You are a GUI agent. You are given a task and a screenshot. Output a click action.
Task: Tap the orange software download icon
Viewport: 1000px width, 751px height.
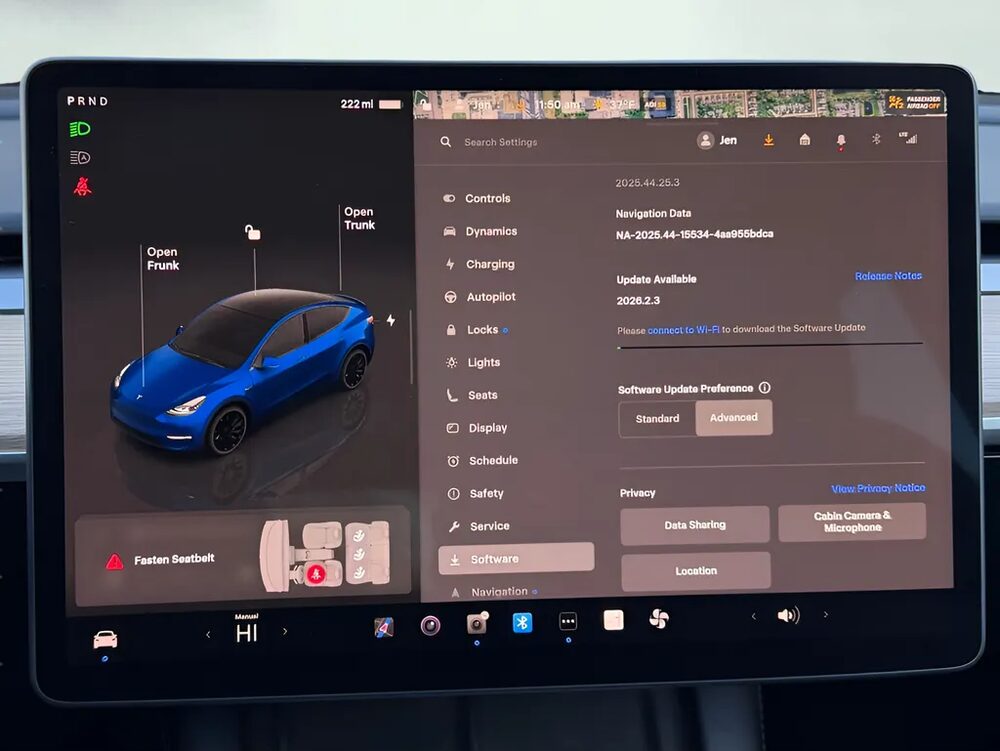pyautogui.click(x=768, y=140)
